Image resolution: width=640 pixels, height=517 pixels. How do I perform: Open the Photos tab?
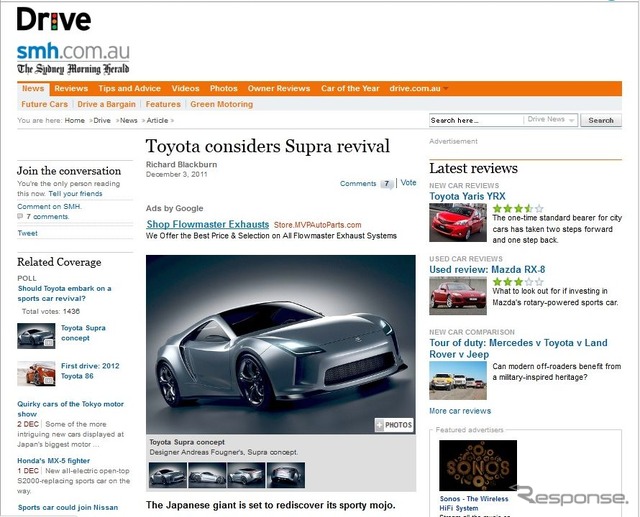point(224,89)
